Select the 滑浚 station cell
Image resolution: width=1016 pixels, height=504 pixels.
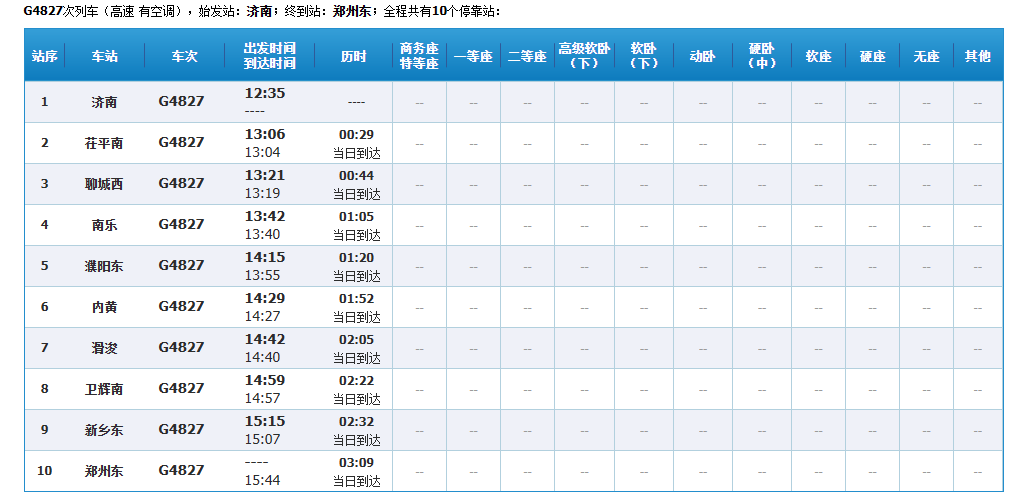(x=104, y=348)
